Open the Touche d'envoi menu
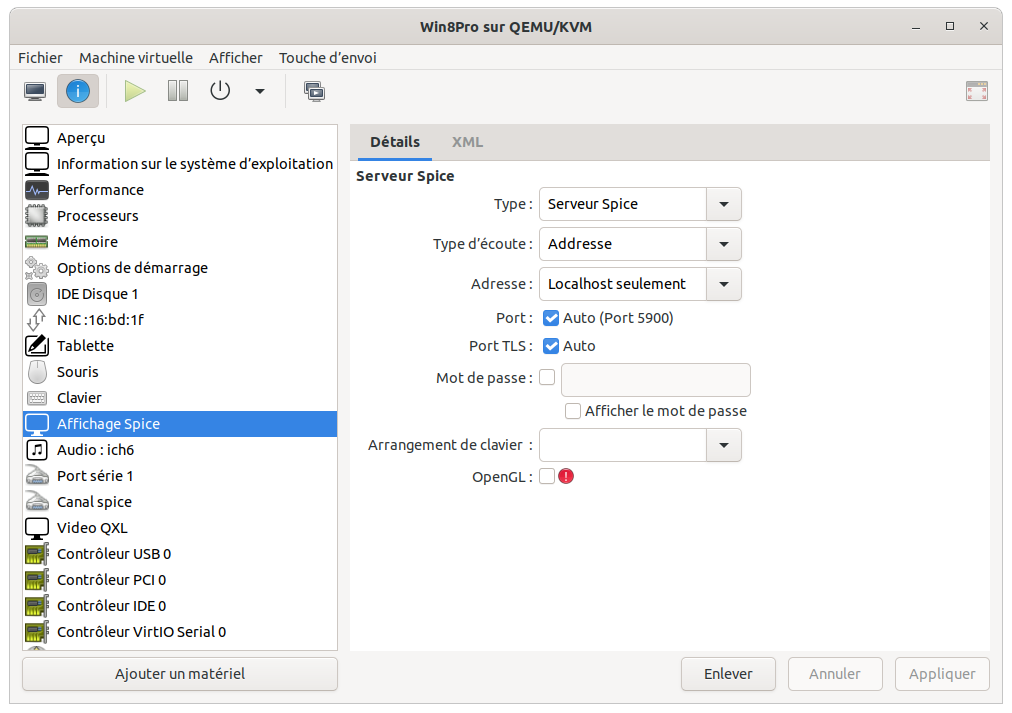 coord(327,58)
